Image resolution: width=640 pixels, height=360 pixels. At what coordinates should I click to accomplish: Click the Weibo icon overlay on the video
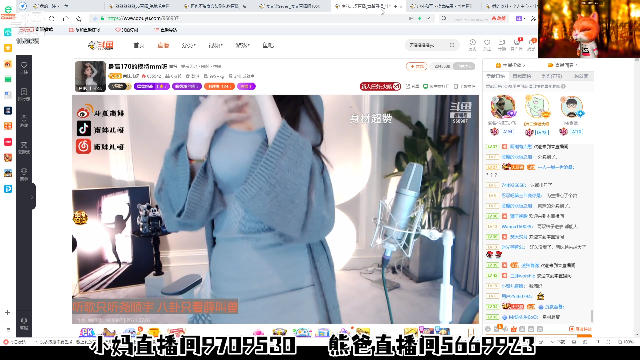tap(84, 111)
